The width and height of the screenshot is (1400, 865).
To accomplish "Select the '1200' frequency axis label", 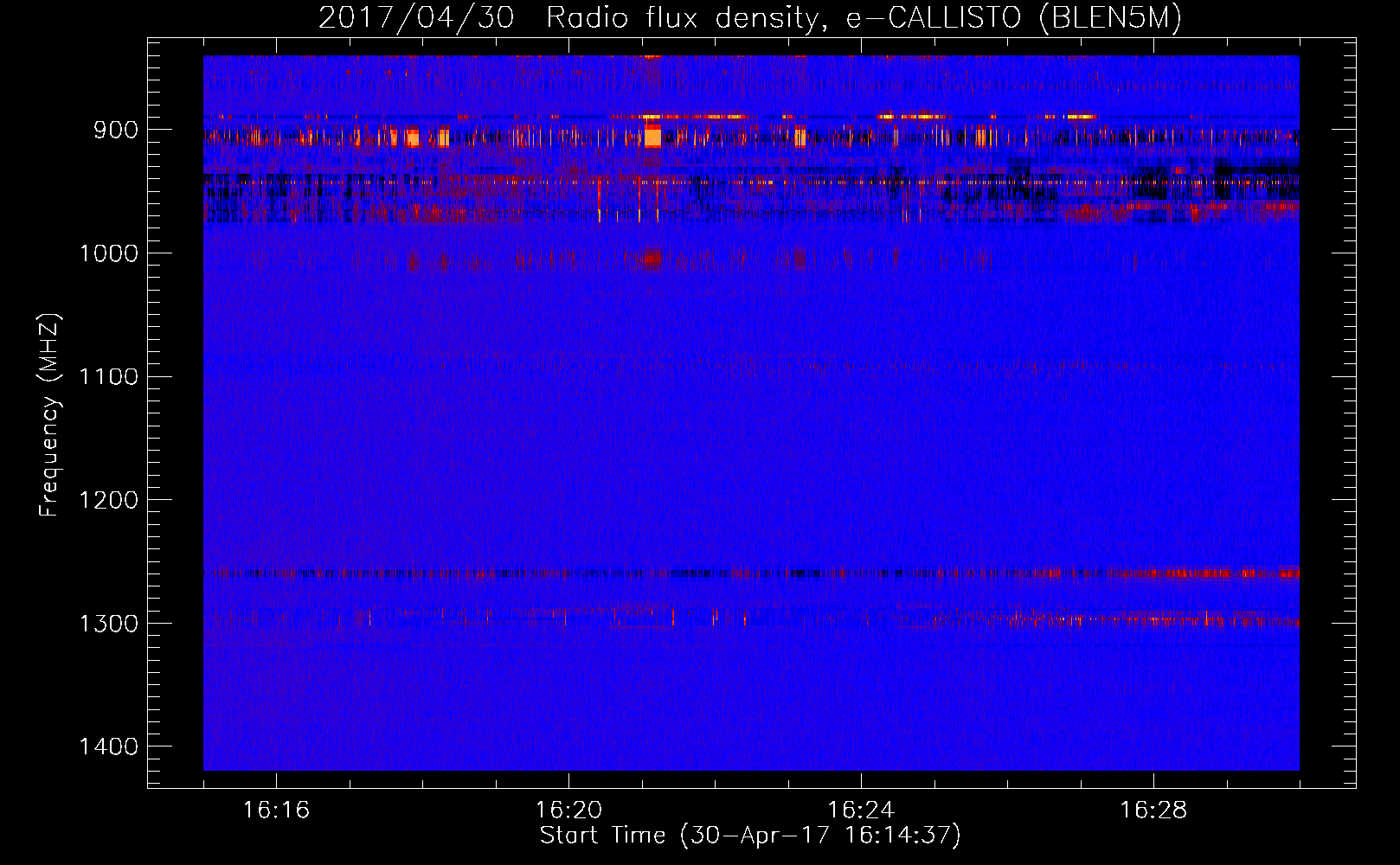I will (109, 500).
